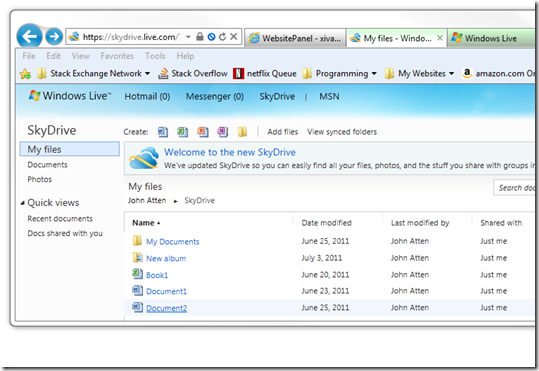Viewport: 539px width, 371px height.
Task: Create a new OneNote notebook icon
Action: 223,132
